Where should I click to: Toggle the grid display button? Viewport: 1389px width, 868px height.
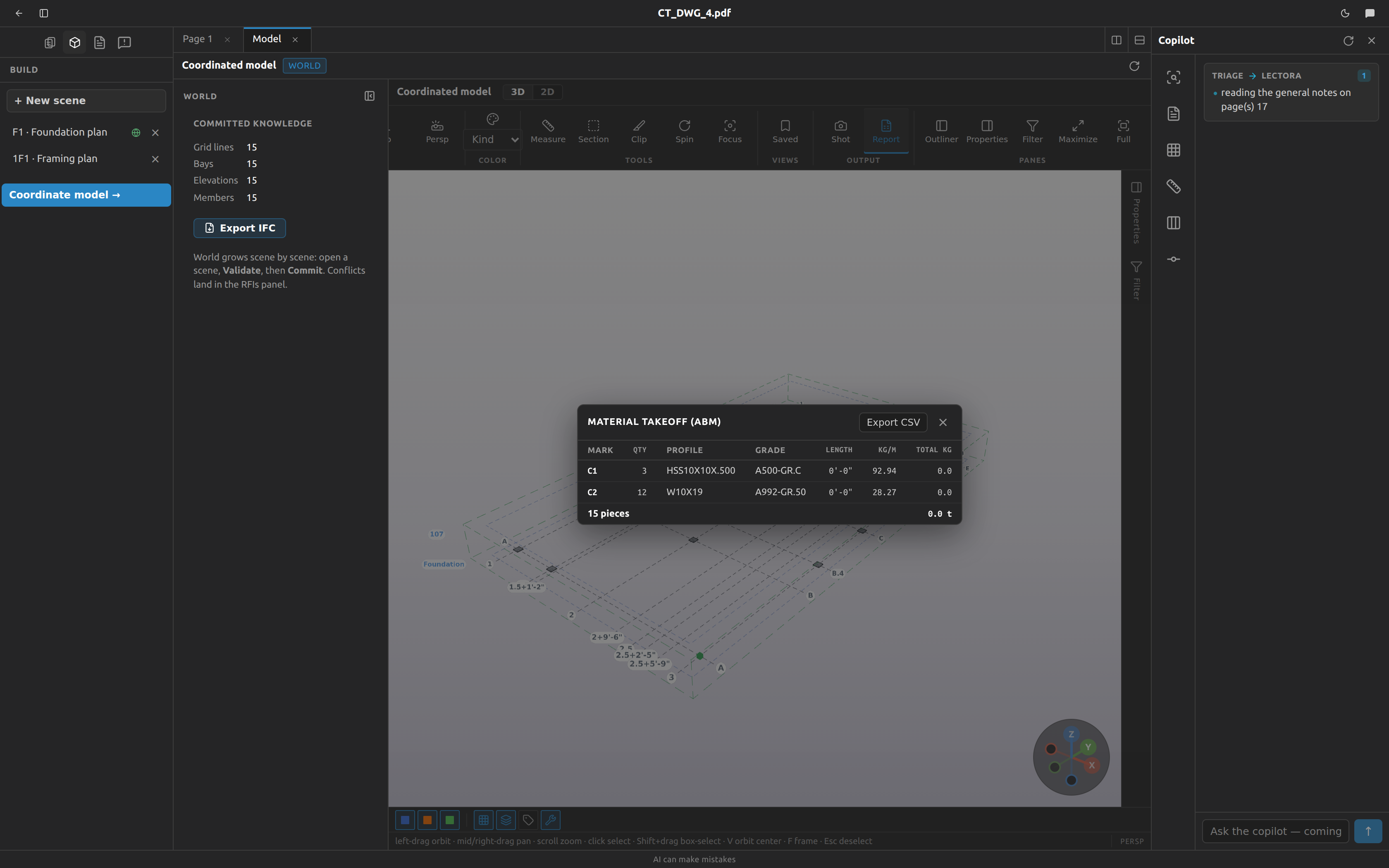(x=483, y=820)
